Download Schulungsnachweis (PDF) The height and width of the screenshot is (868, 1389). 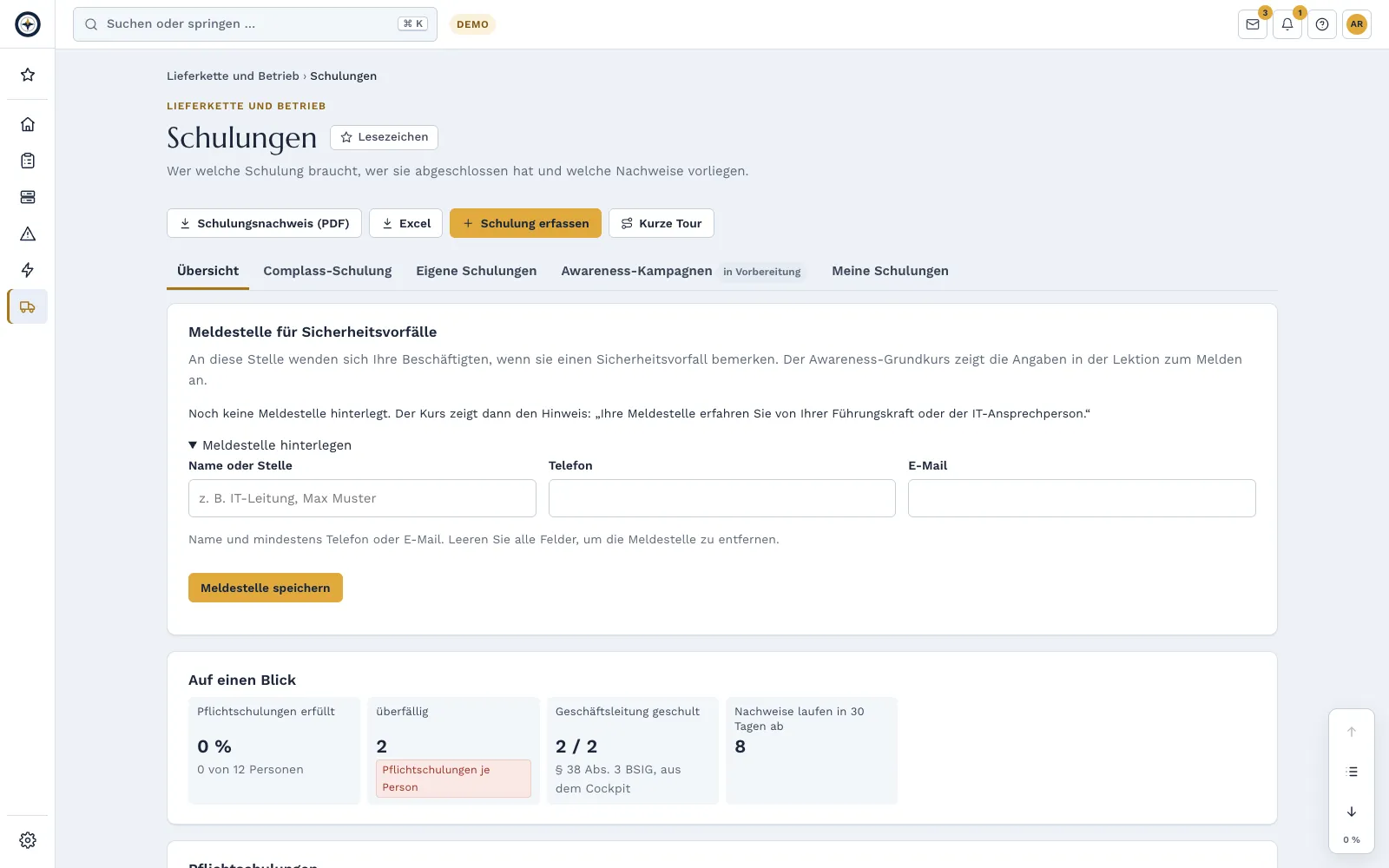(x=264, y=223)
